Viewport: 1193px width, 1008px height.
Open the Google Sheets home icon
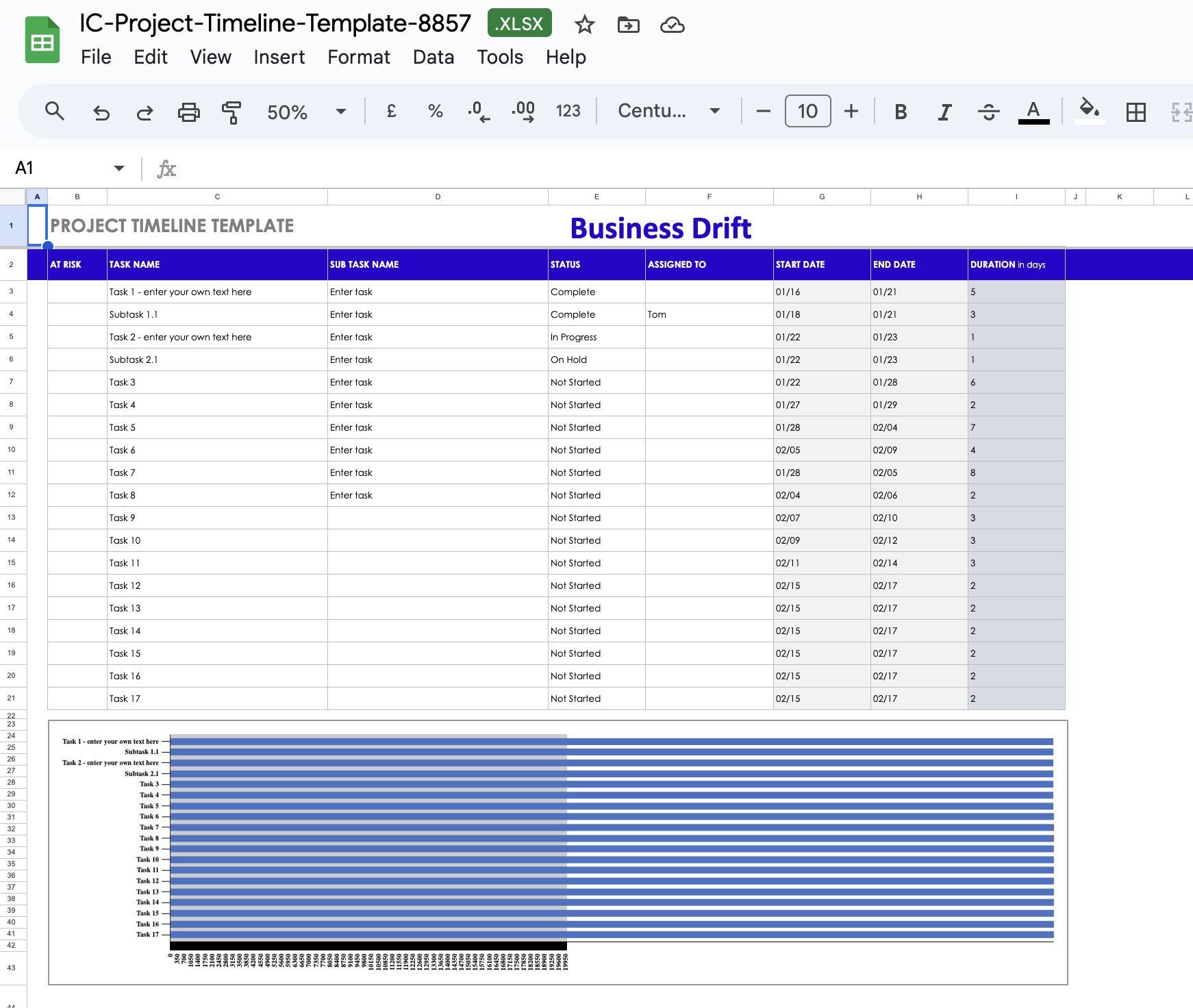(x=42, y=40)
